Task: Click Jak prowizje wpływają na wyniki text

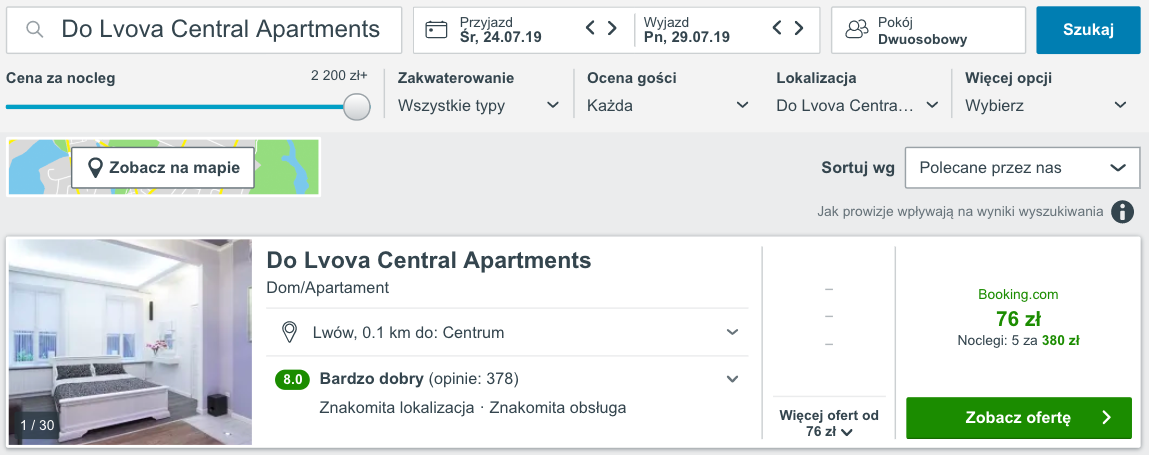Action: tap(960, 212)
